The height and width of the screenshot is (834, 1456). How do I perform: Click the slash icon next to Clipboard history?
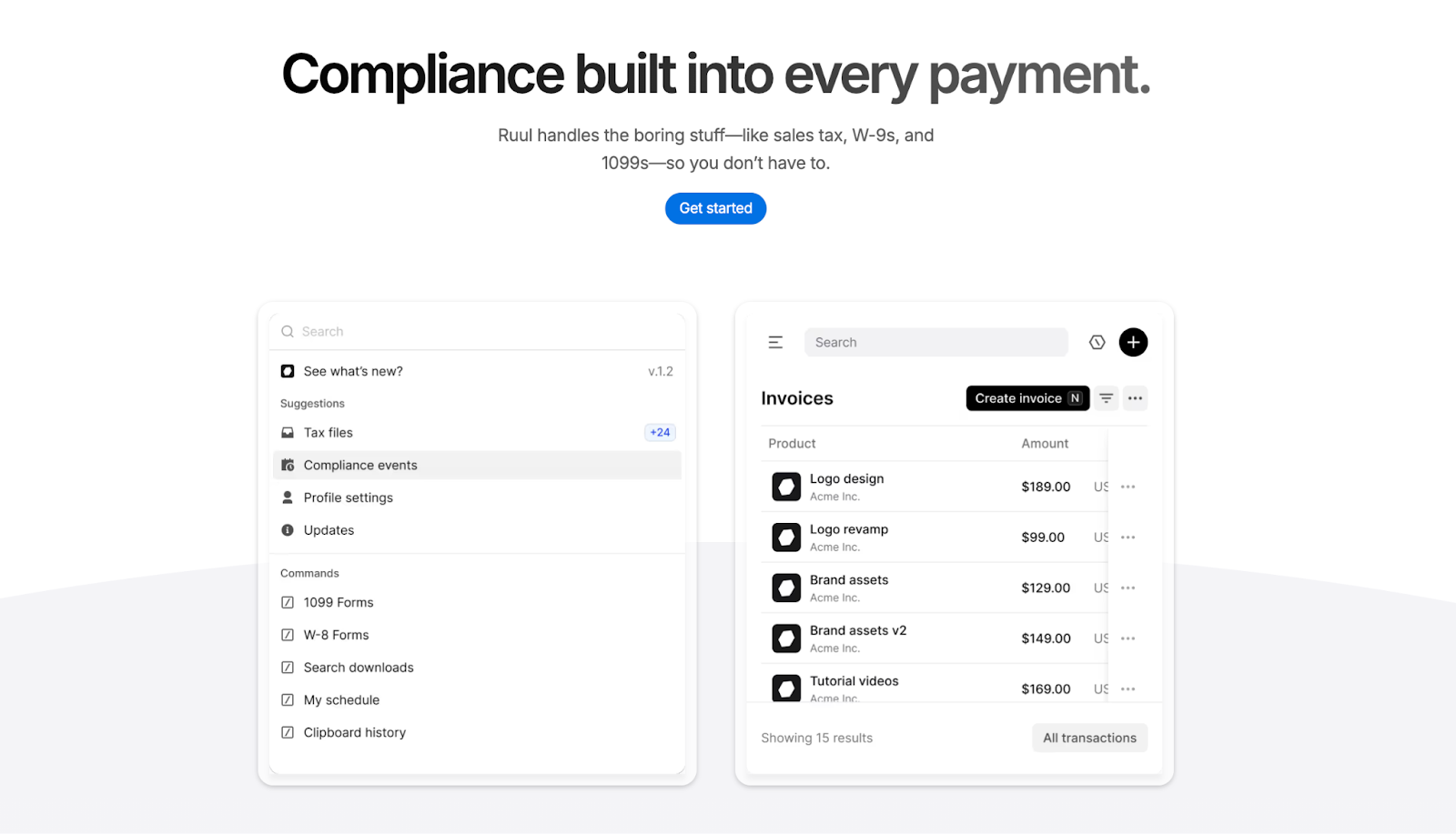(x=288, y=732)
